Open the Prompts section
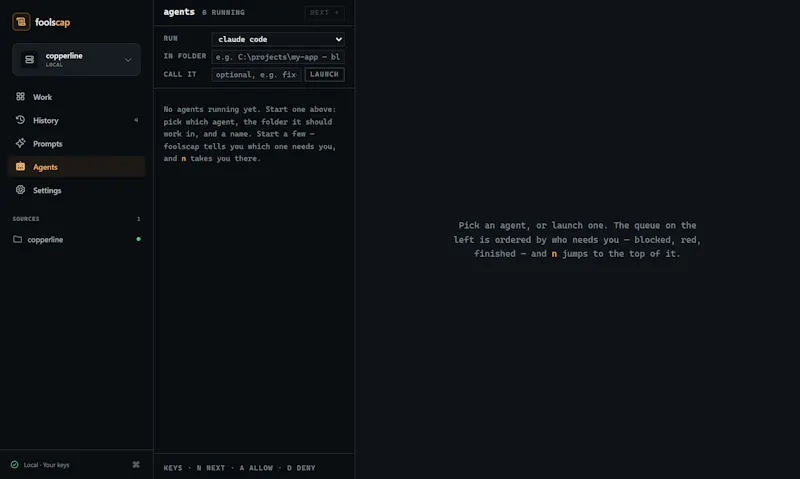Viewport: 800px width, 479px height. click(x=77, y=144)
